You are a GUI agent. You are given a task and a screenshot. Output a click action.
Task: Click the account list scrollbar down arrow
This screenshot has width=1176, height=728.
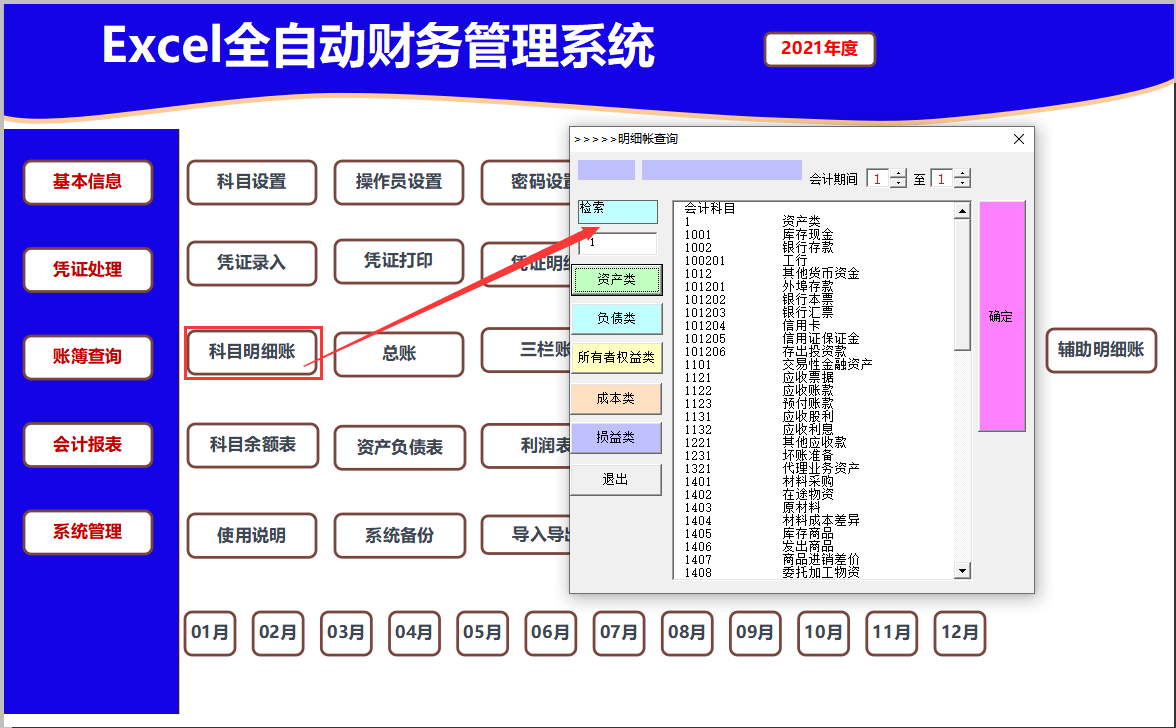tap(961, 569)
